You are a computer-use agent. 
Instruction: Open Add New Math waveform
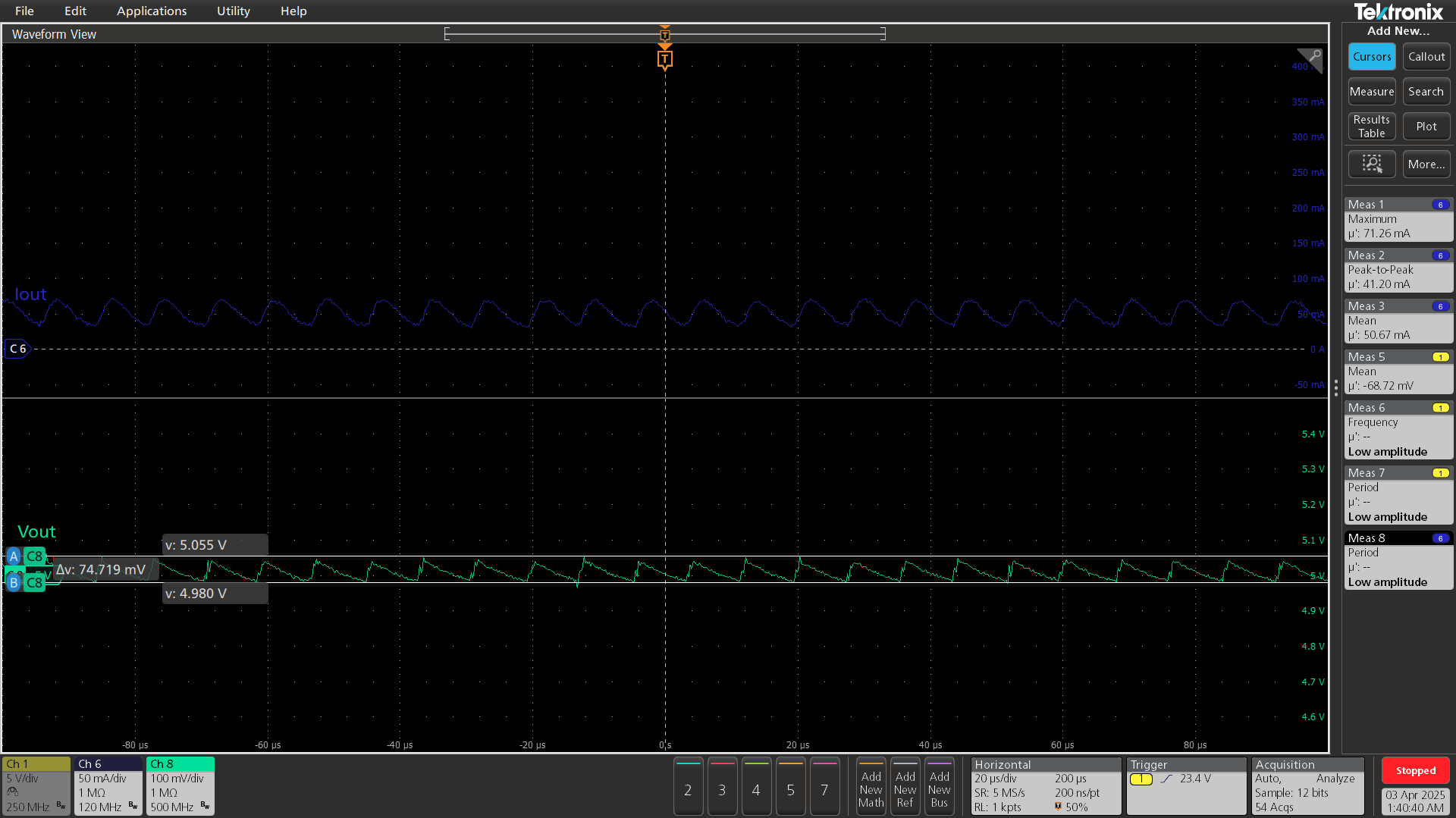tap(871, 788)
